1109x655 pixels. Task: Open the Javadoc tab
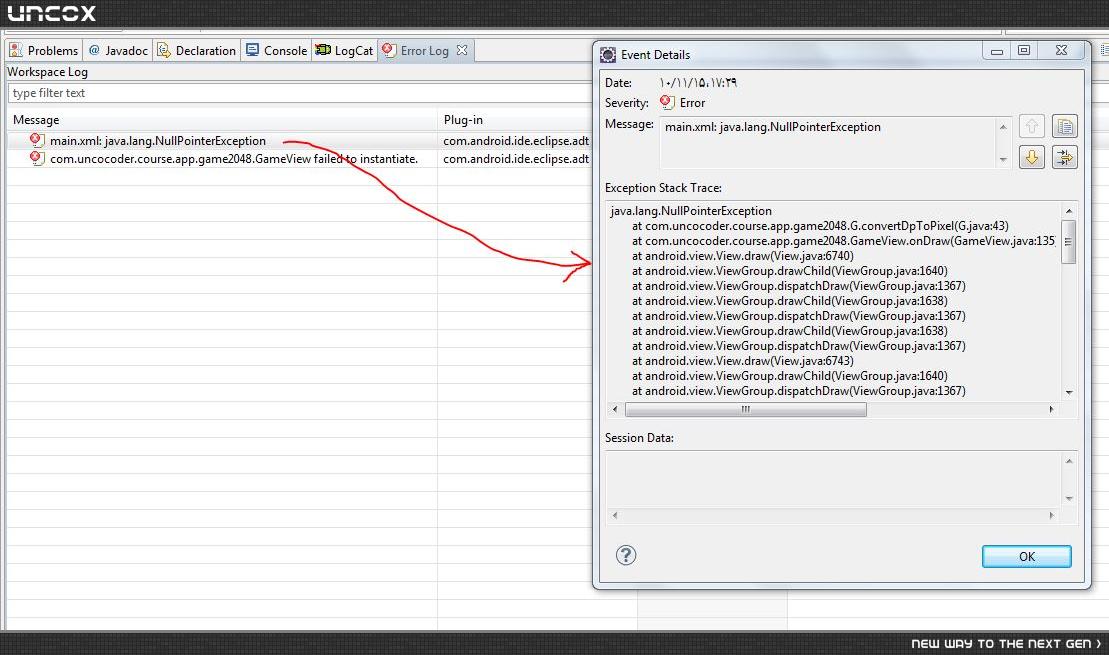tap(118, 50)
